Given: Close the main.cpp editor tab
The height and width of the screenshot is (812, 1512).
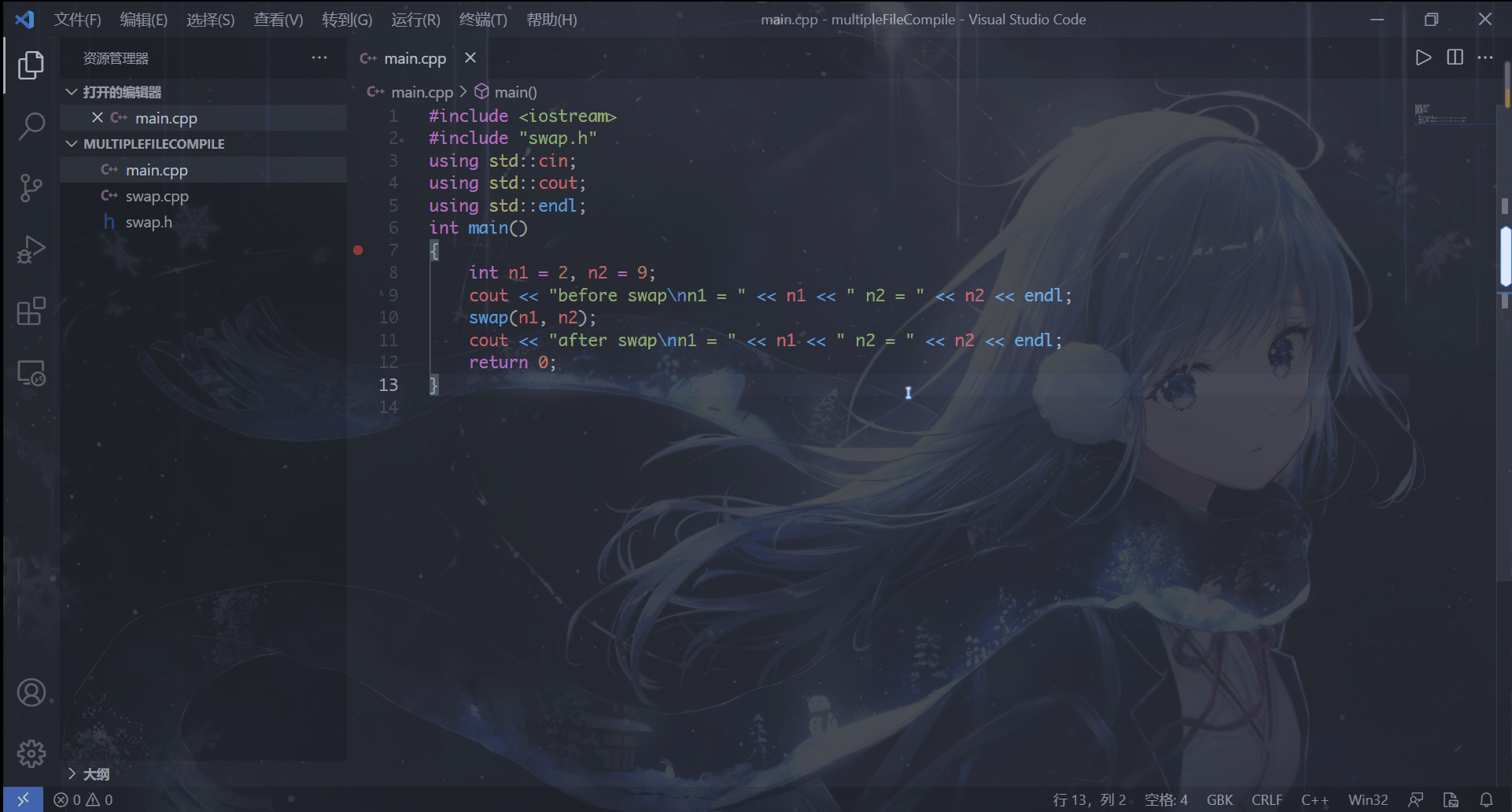Looking at the screenshot, I should point(470,57).
